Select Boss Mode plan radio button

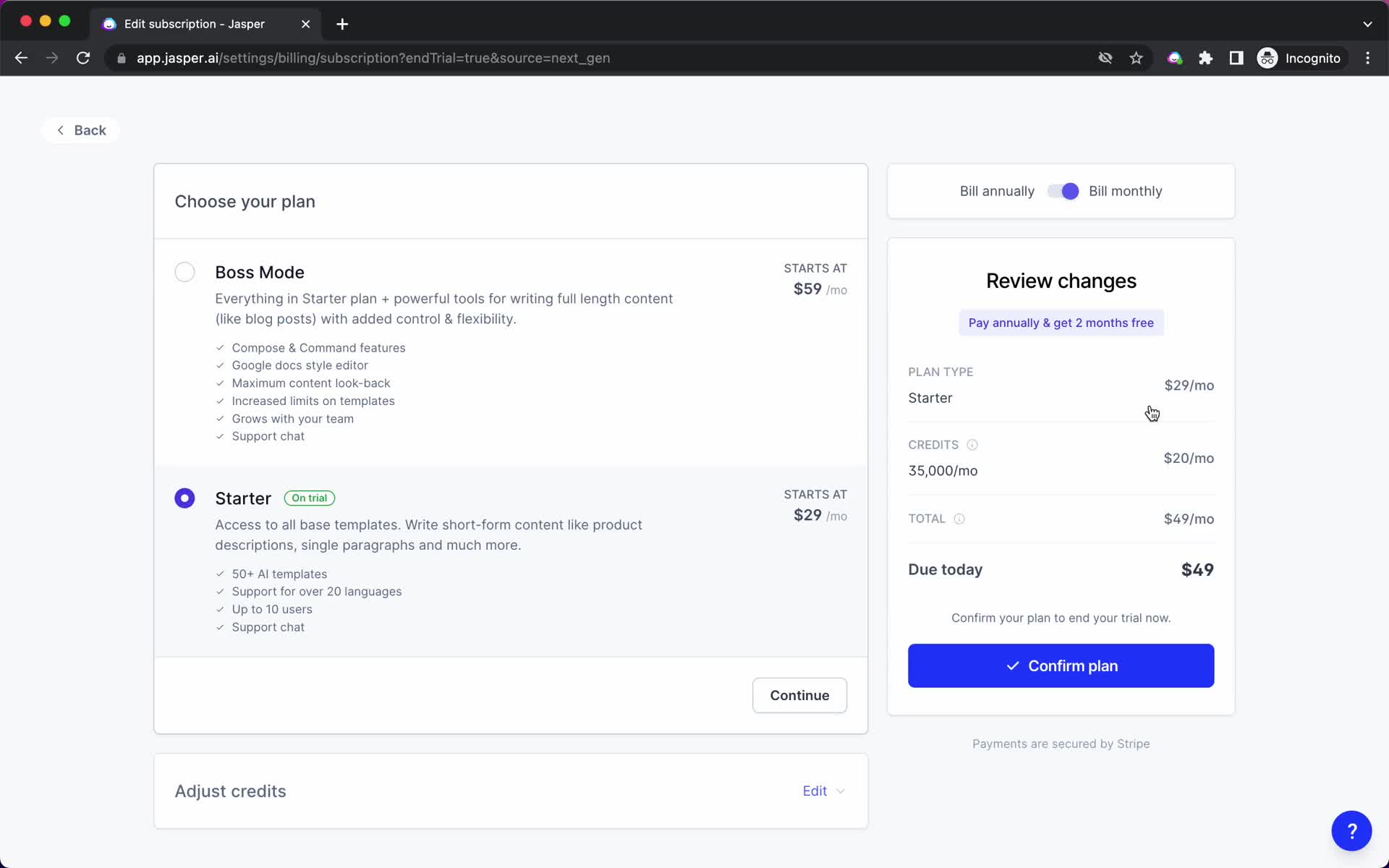pos(184,271)
